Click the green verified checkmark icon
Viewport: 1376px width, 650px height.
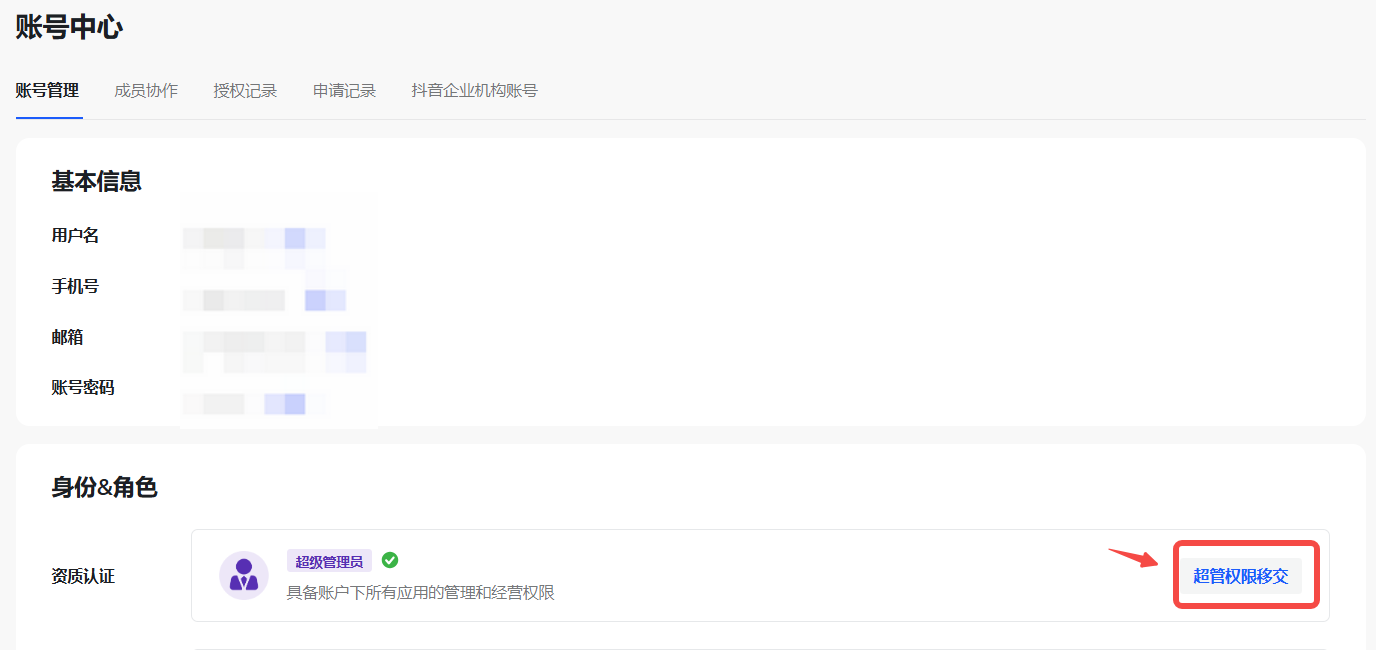390,560
